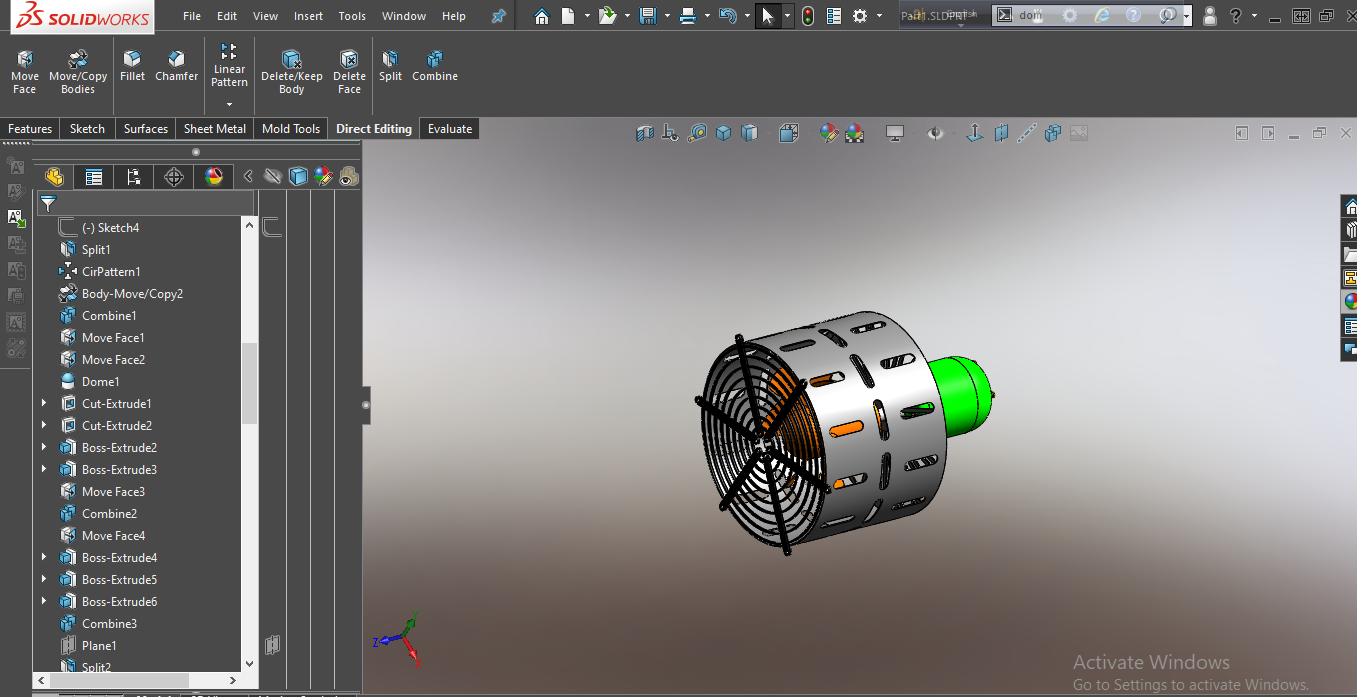This screenshot has width=1357, height=697.
Task: Expand the Cut-Extrude1 feature
Action: (43, 403)
